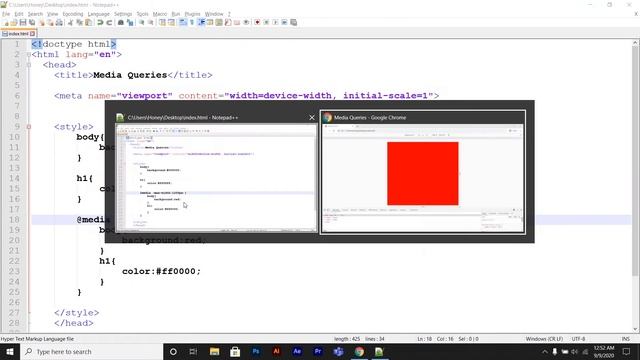Click the Replace toolbar icon
Screen dimensions: 640x360
pos(130,22)
